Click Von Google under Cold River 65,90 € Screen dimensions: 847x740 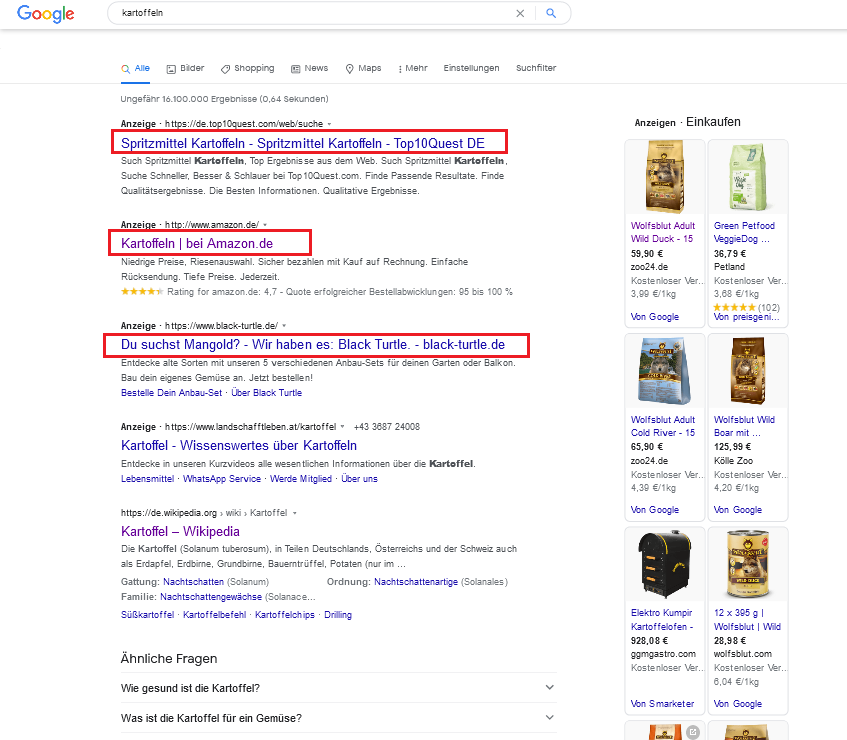655,510
